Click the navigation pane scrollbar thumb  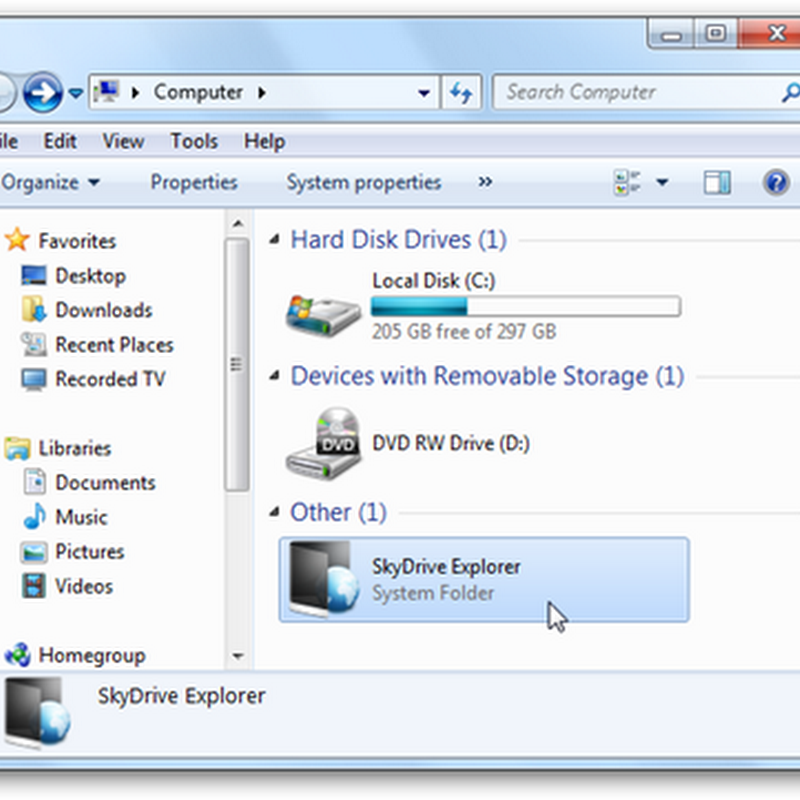pyautogui.click(x=237, y=364)
